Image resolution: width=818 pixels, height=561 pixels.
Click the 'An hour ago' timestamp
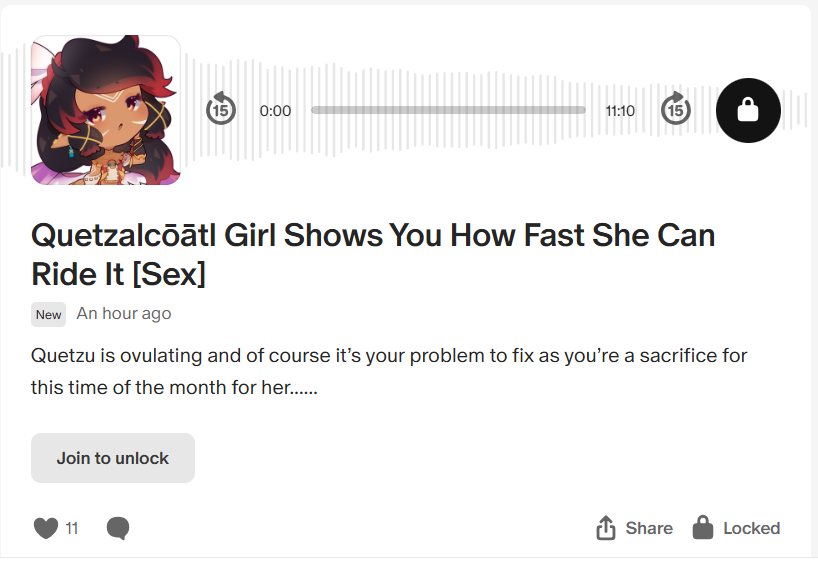click(x=124, y=314)
